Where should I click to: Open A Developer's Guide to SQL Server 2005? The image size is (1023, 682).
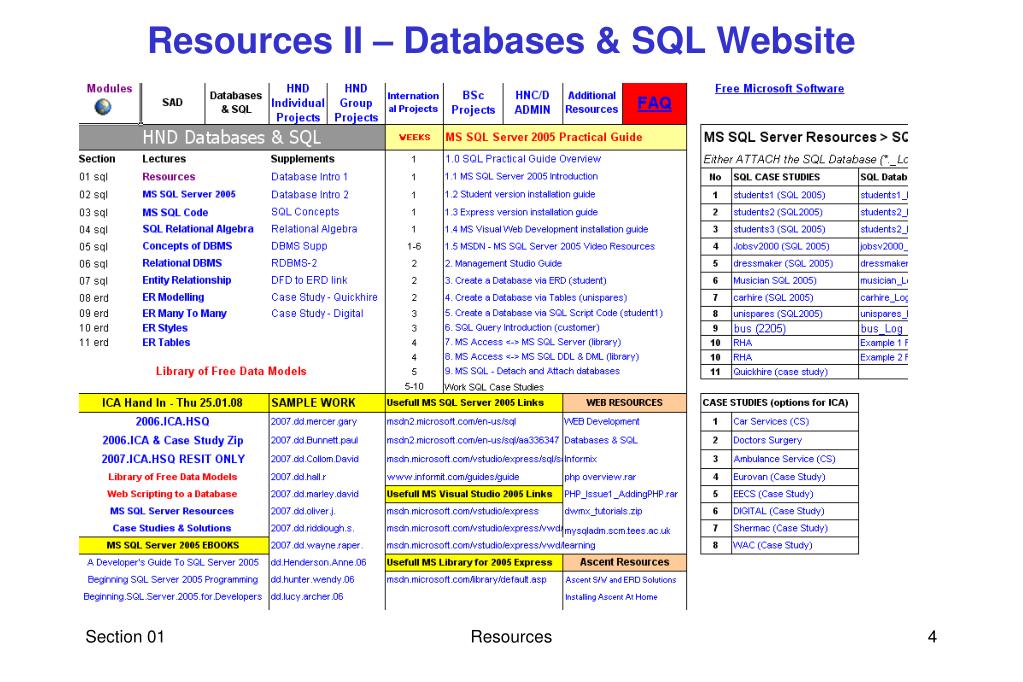coord(173,562)
